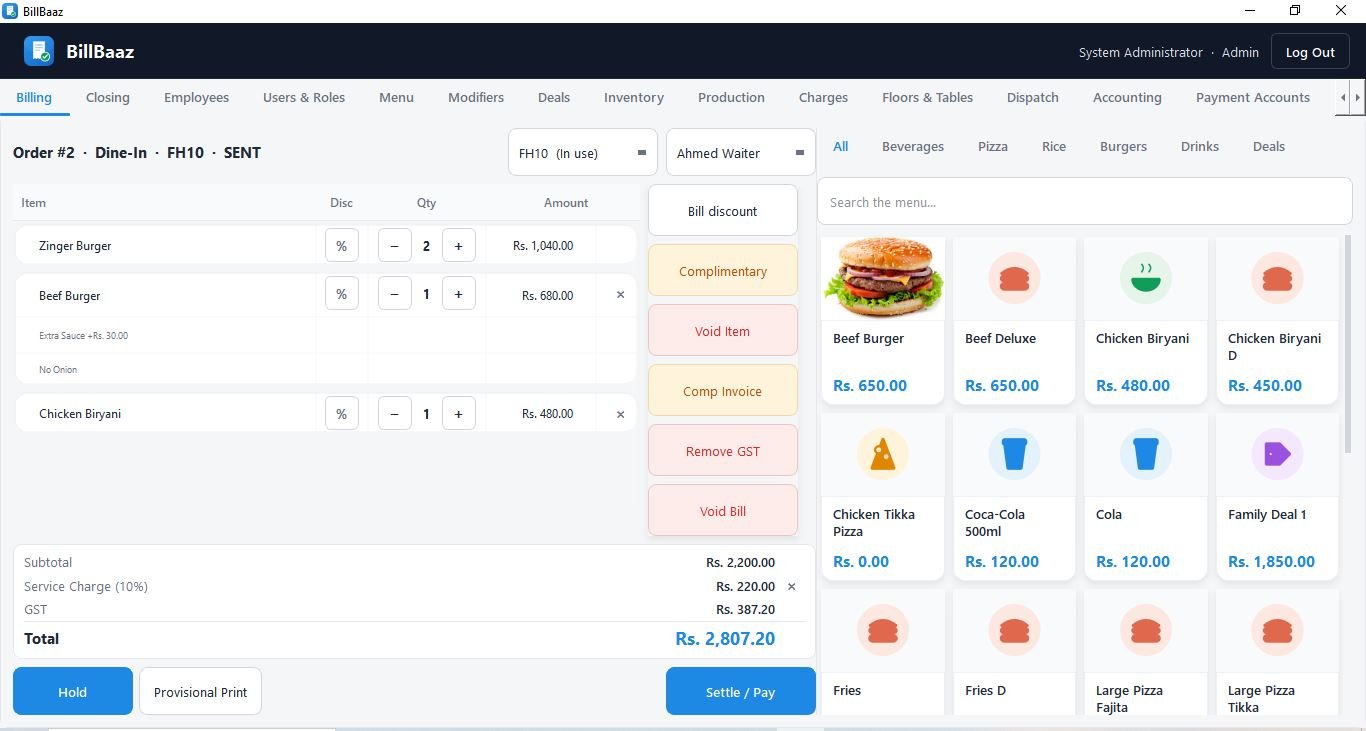Open discount percent for Beef Burger
Viewport: 1366px width, 731px height.
coord(342,295)
